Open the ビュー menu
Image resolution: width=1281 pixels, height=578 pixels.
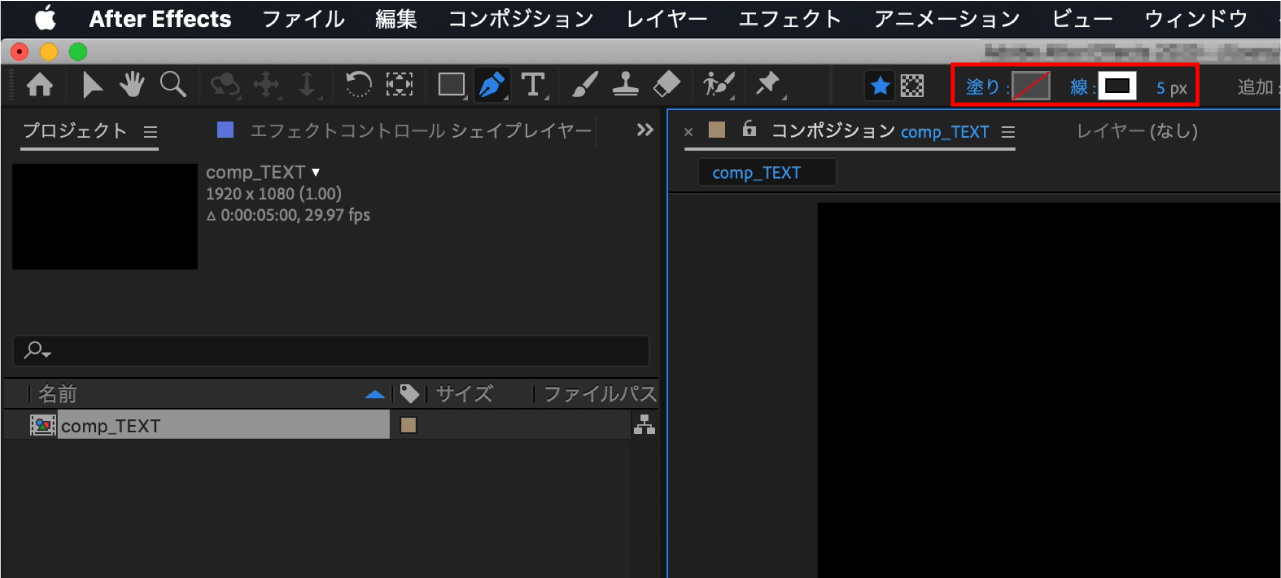coord(1083,19)
